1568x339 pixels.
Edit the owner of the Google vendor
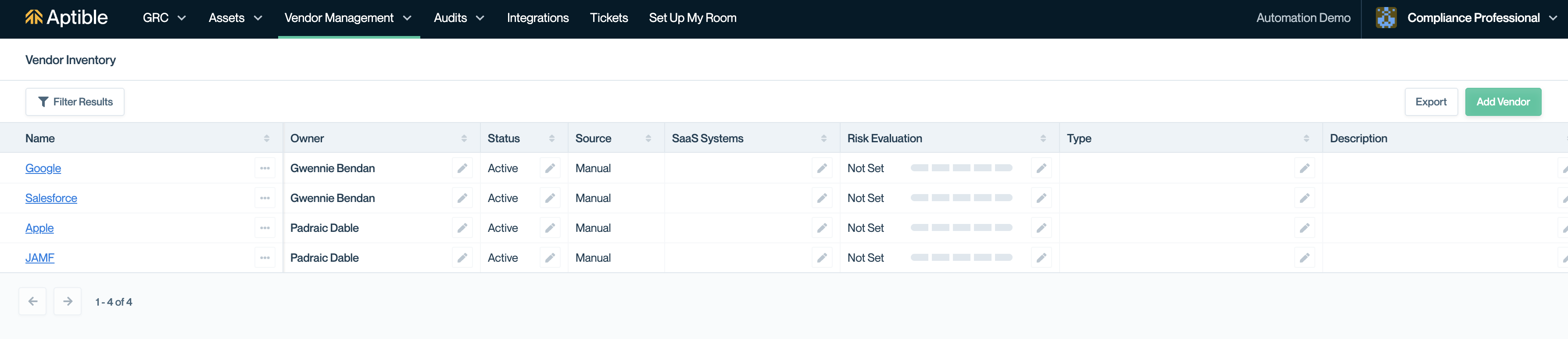click(462, 168)
